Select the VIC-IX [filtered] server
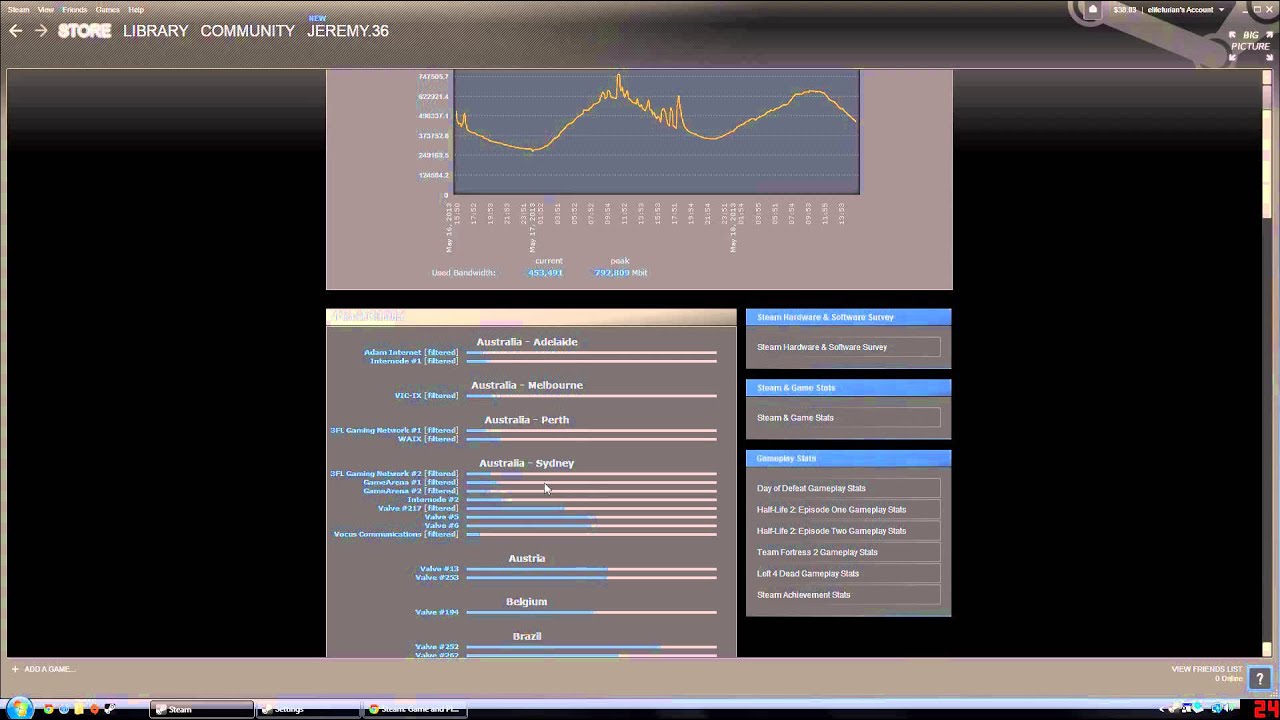 tap(426, 396)
